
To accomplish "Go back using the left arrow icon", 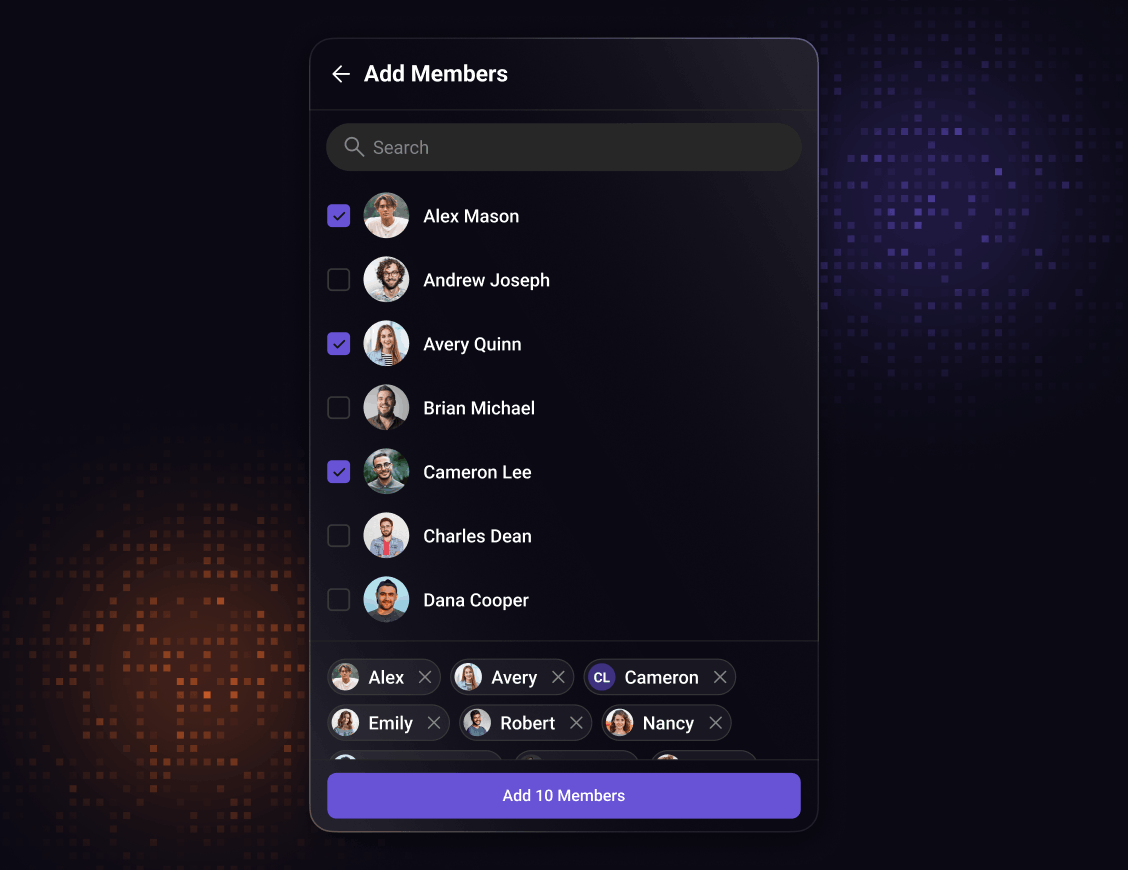I will click(x=341, y=73).
